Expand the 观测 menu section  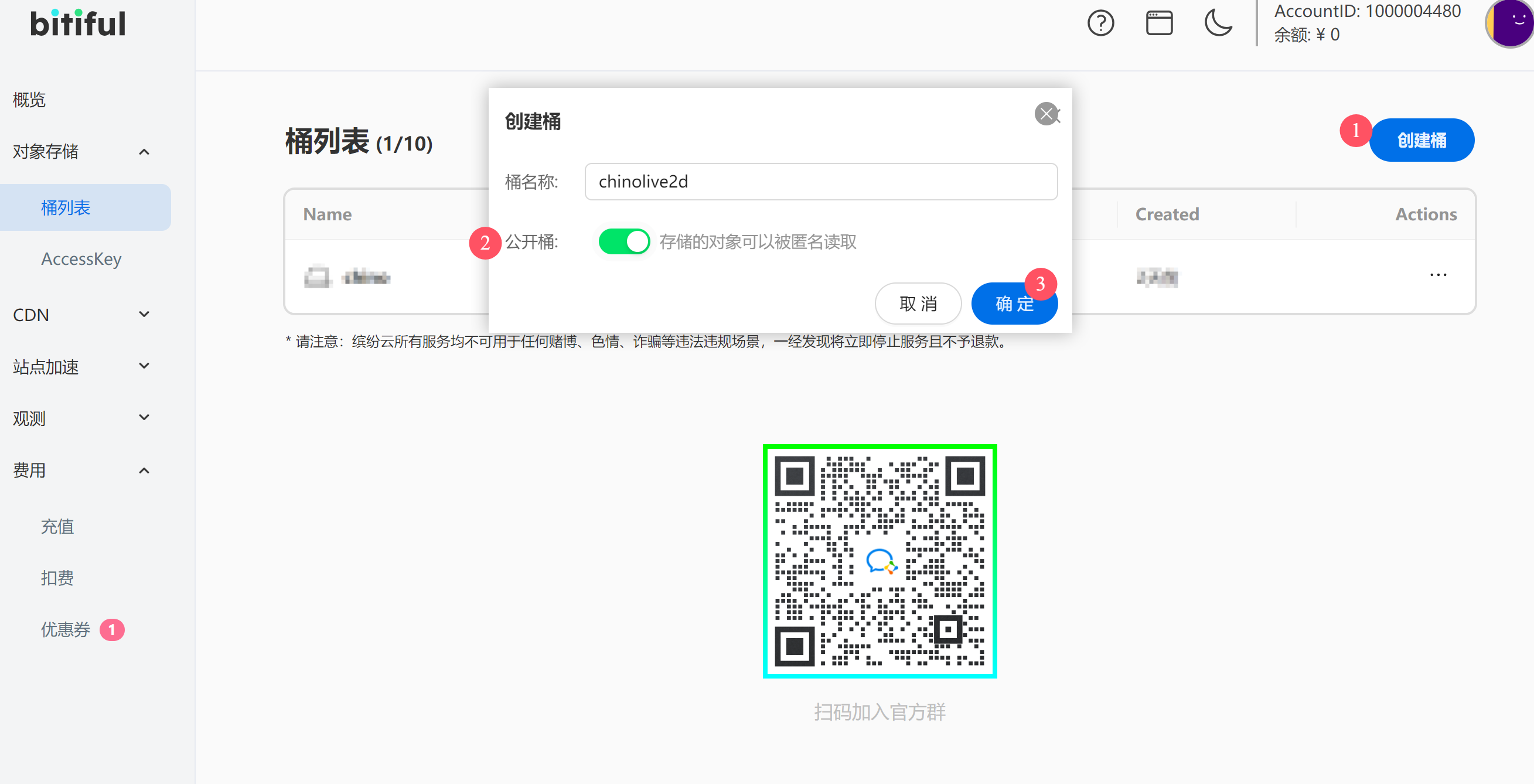tap(80, 418)
